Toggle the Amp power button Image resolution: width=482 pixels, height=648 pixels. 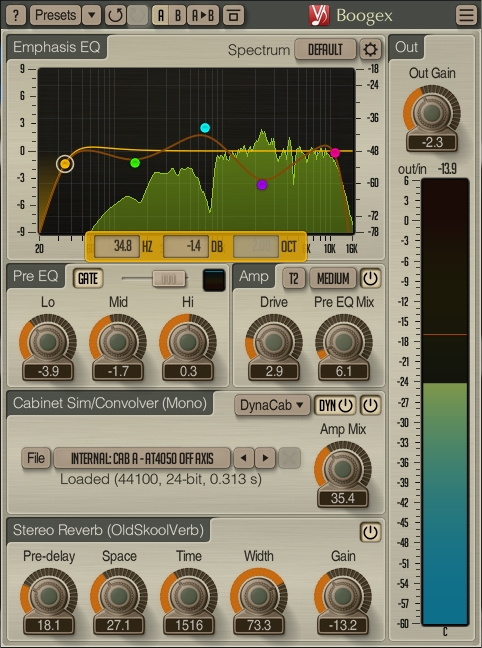(370, 279)
